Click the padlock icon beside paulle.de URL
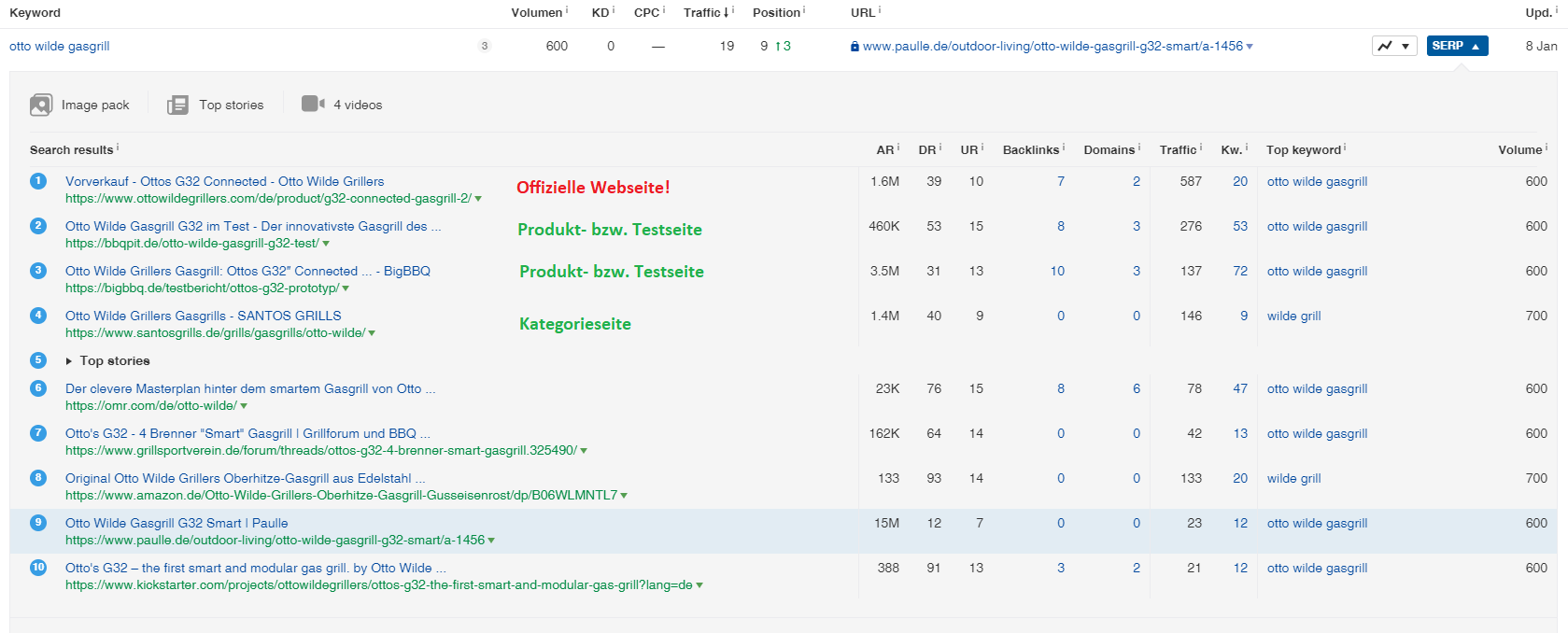 pos(855,47)
